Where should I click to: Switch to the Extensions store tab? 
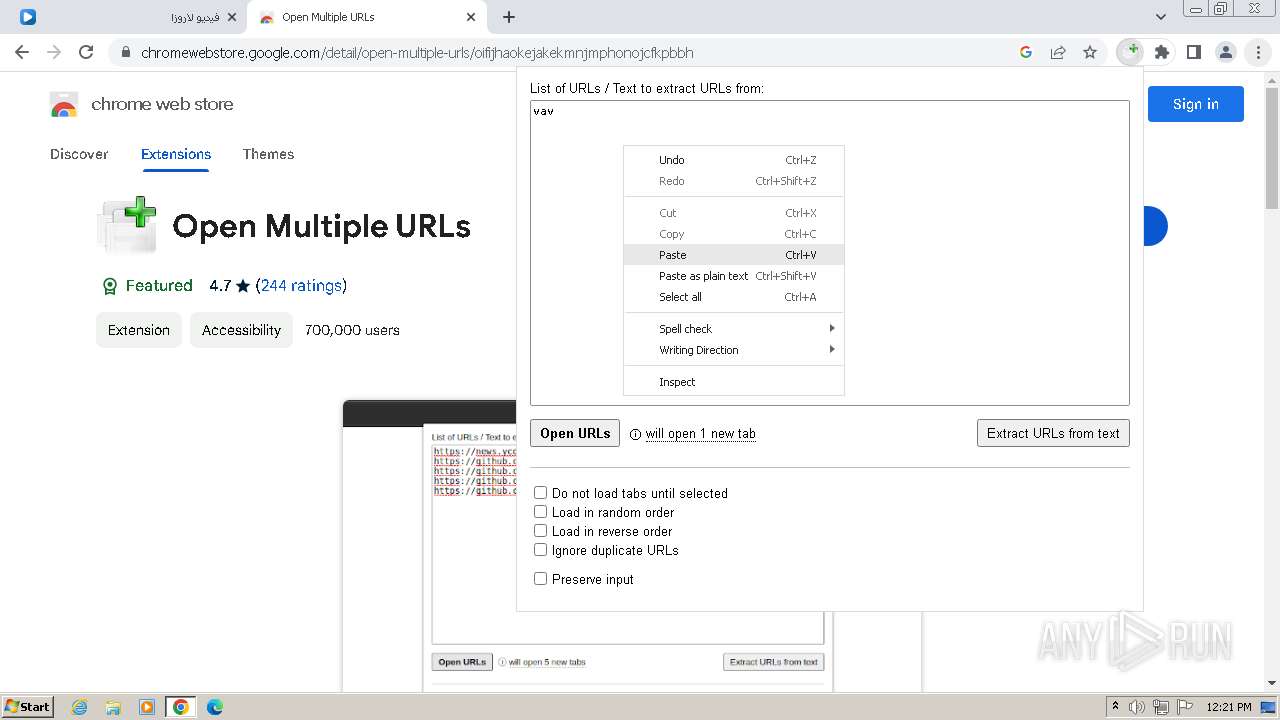[x=176, y=154]
